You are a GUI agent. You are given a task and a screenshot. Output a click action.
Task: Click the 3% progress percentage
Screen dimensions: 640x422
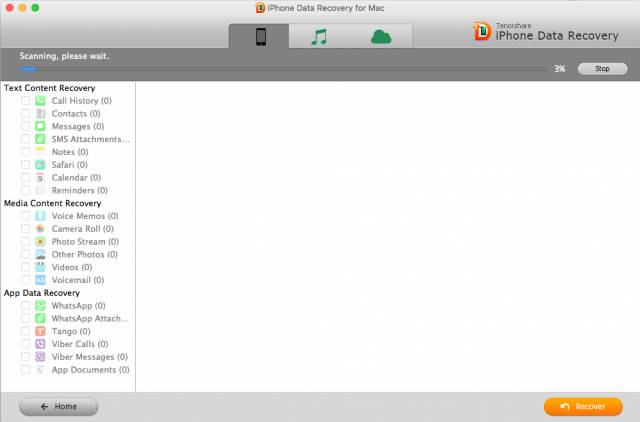(x=560, y=69)
